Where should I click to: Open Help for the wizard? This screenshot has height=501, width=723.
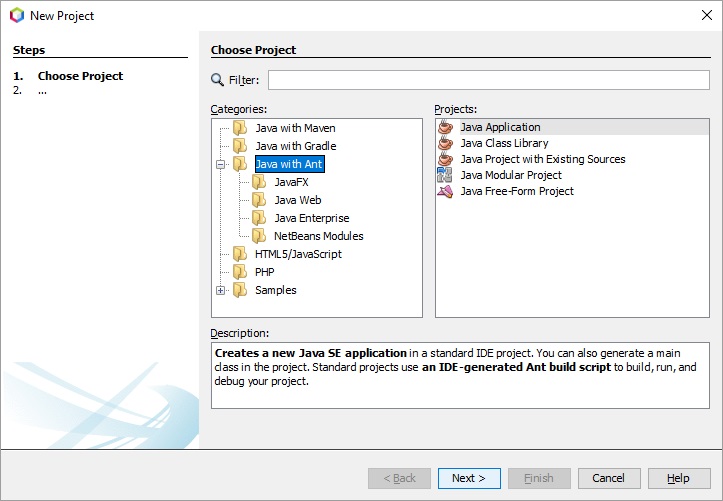pyautogui.click(x=679, y=478)
